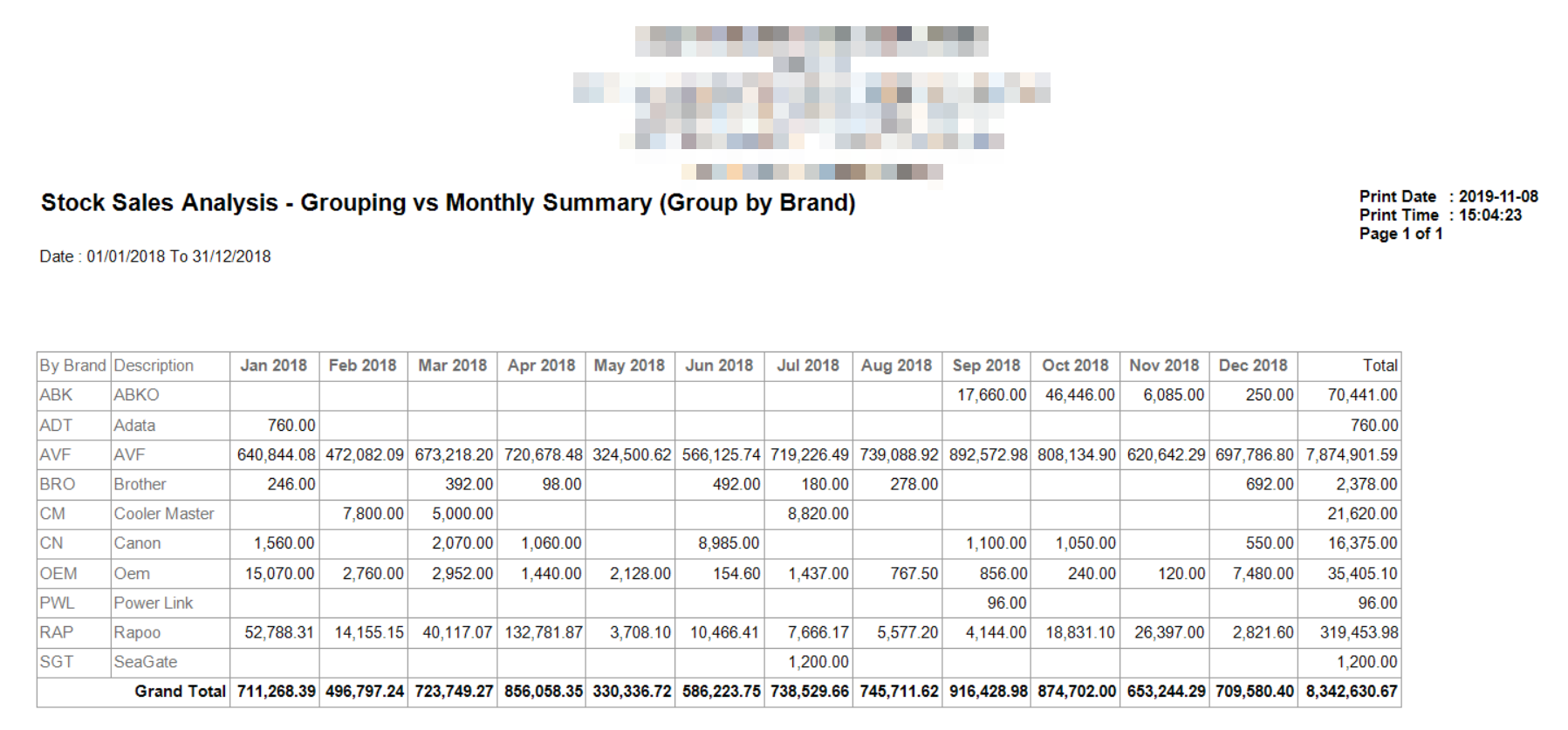Click Rapoo Apr 2018 value 132,781.87

[544, 632]
